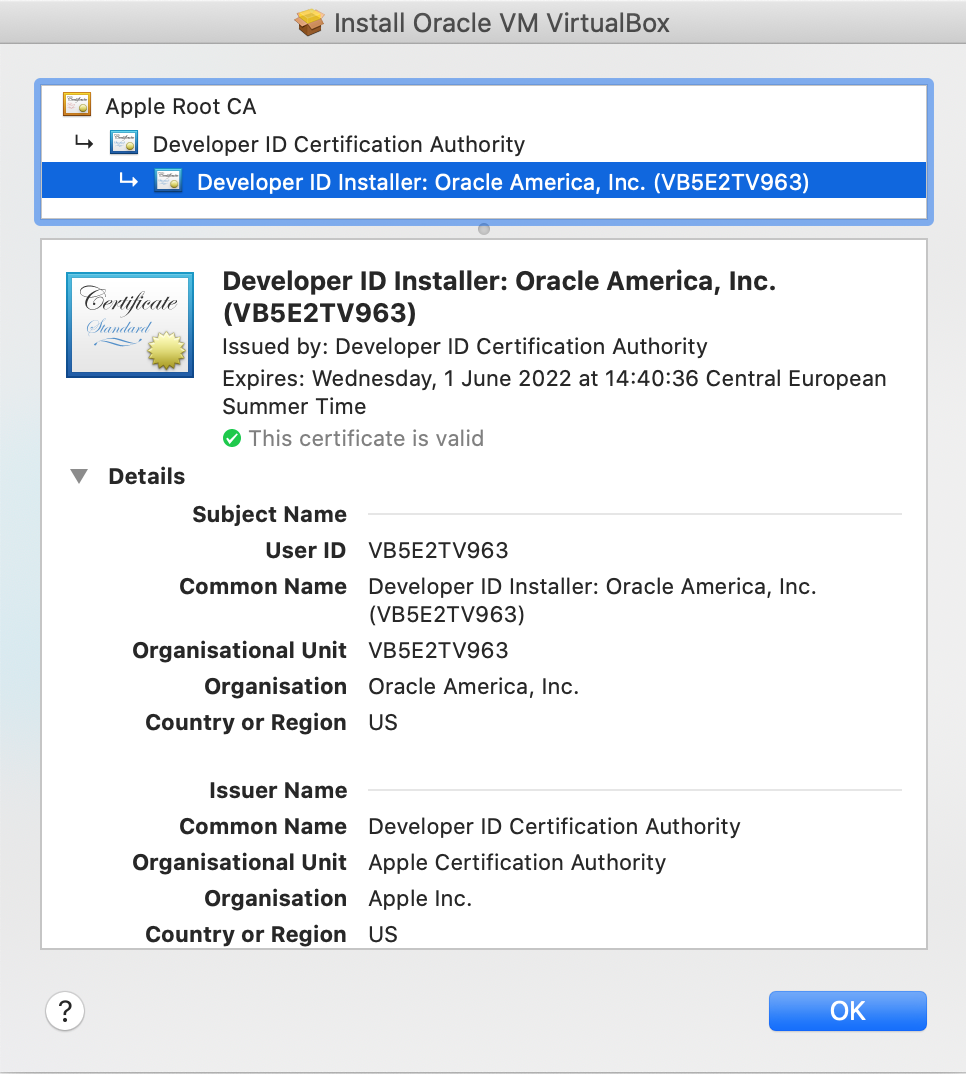
Task: Click the 'Issued by' line
Action: 465,347
